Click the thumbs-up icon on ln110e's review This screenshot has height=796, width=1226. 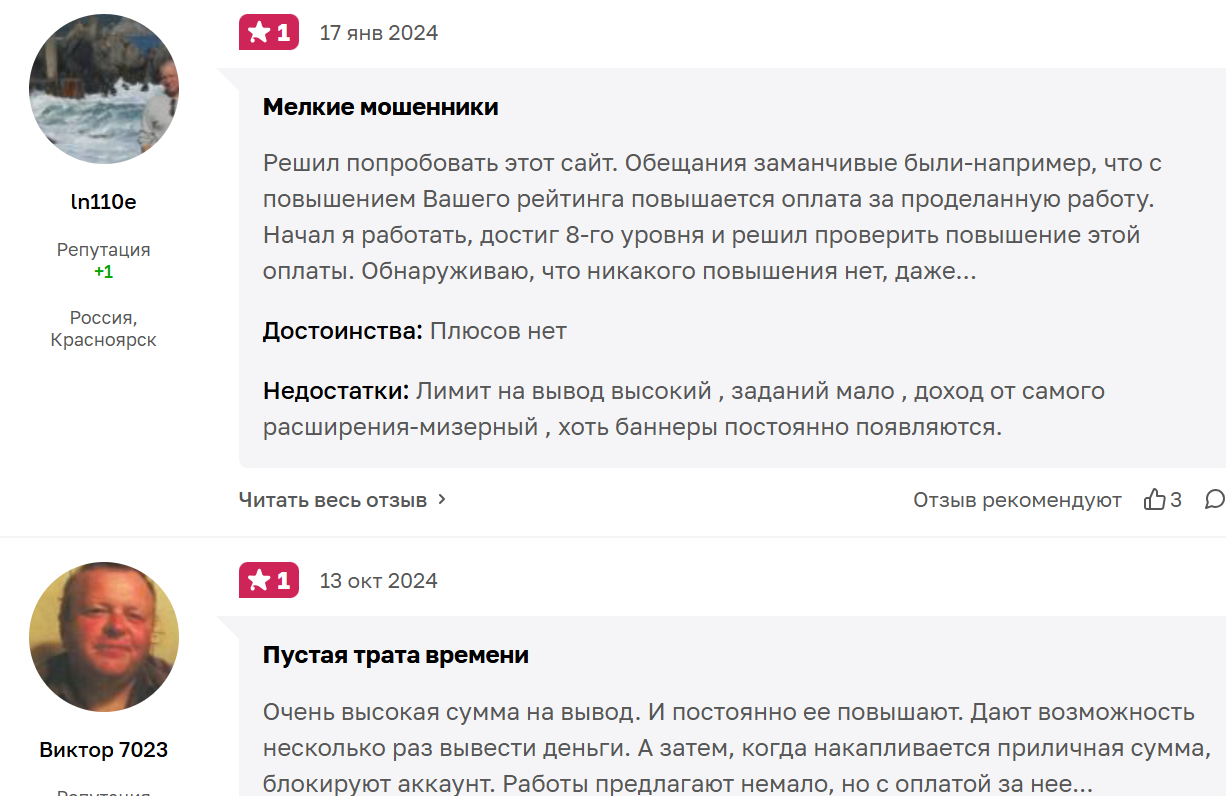(x=1155, y=499)
